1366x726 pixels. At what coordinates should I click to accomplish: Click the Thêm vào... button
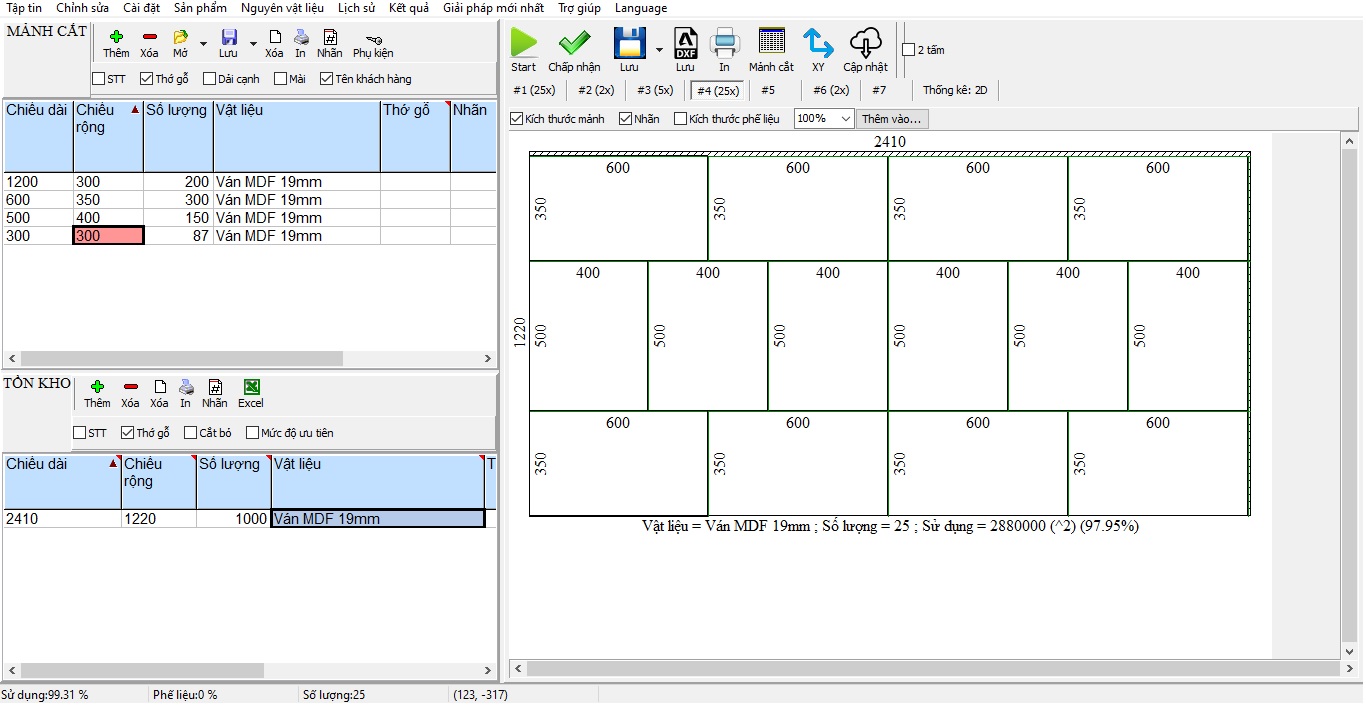892,119
